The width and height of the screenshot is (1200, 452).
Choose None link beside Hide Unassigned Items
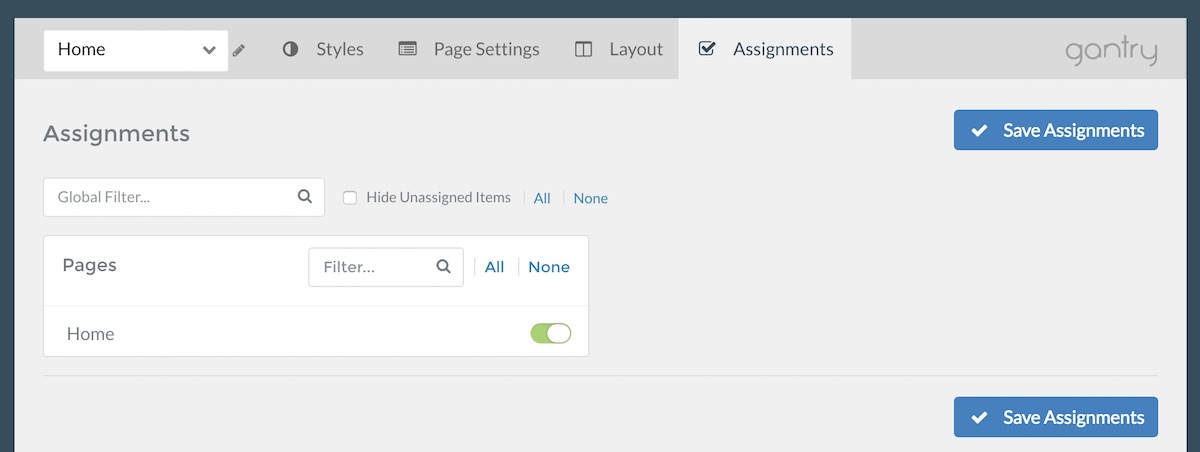point(590,198)
